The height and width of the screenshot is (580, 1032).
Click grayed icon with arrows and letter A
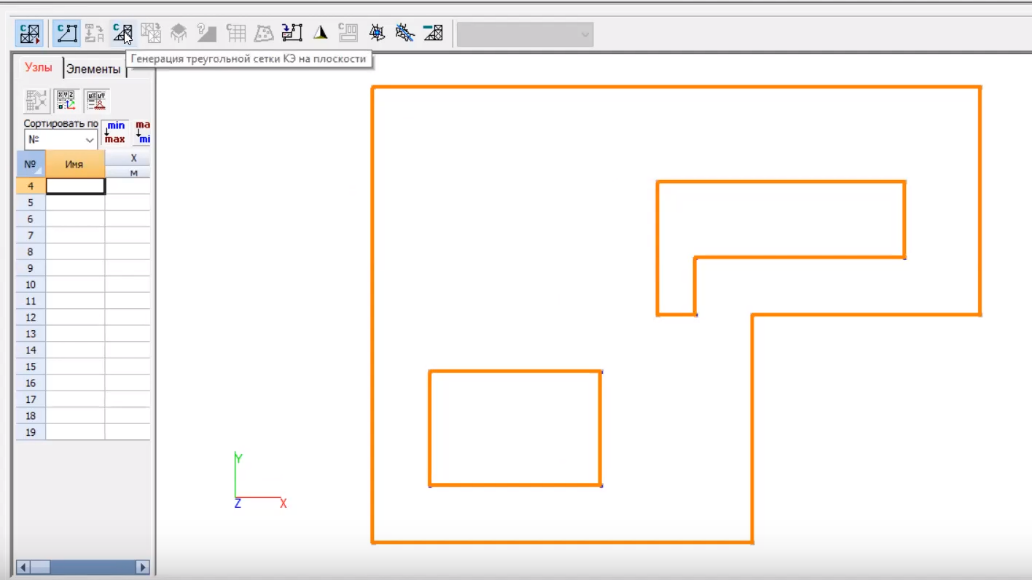click(x=94, y=33)
